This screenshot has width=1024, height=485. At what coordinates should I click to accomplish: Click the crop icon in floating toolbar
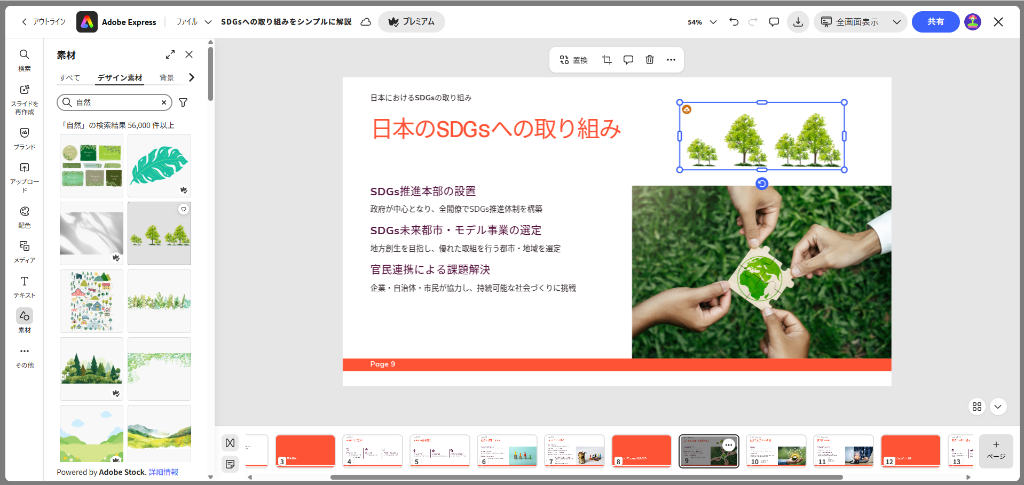point(607,60)
